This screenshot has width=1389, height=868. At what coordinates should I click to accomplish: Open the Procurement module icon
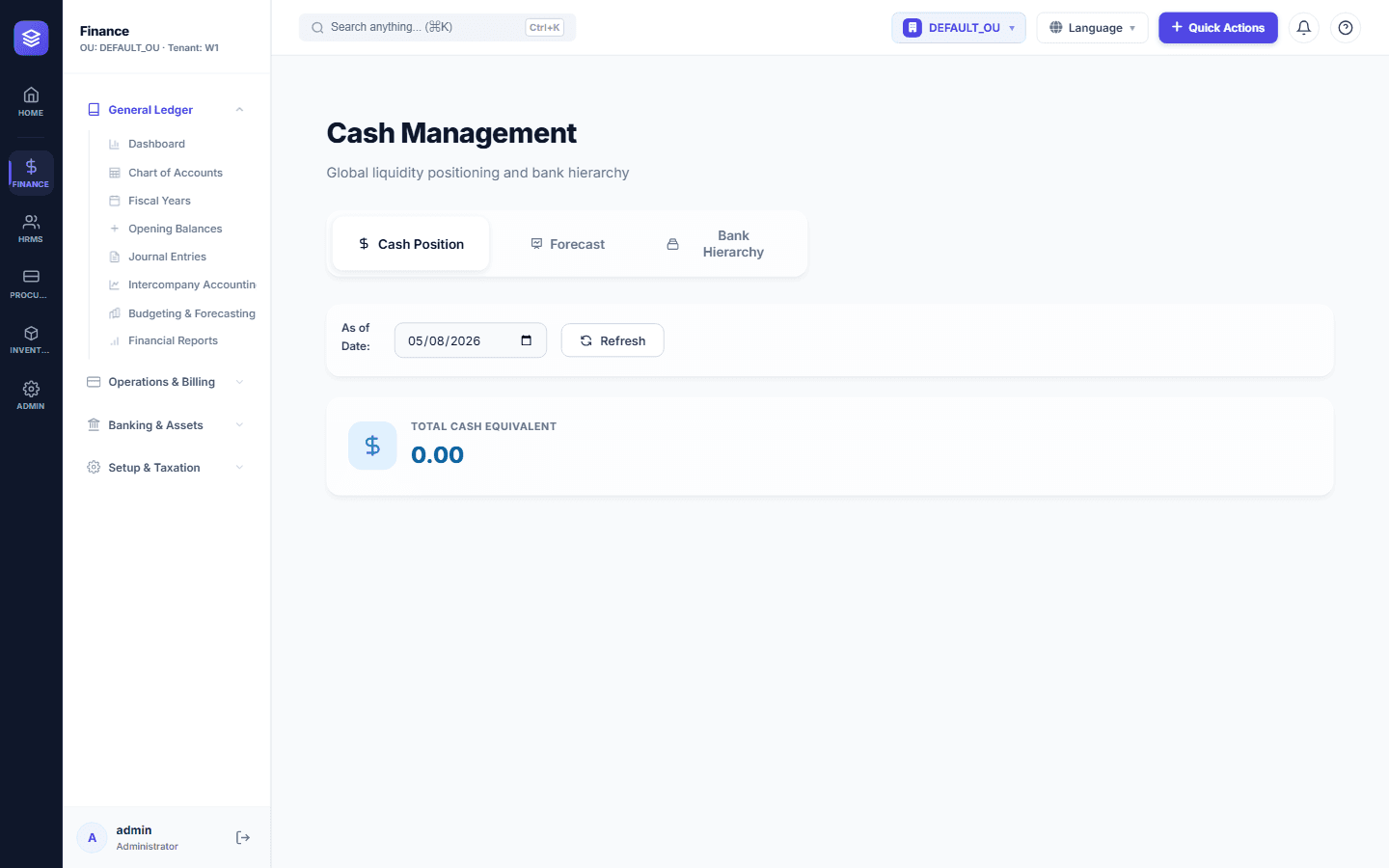pyautogui.click(x=31, y=285)
